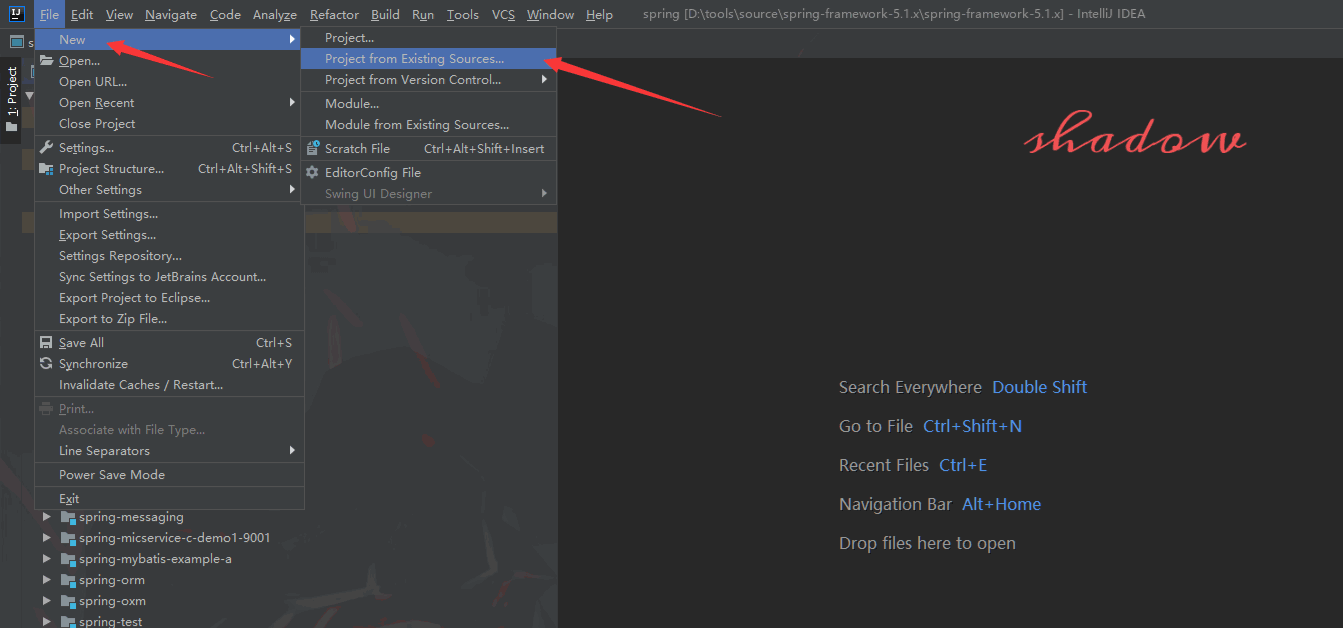Viewport: 1343px width, 628px height.
Task: Click the Double Shift shortcut hint
Action: (1039, 387)
